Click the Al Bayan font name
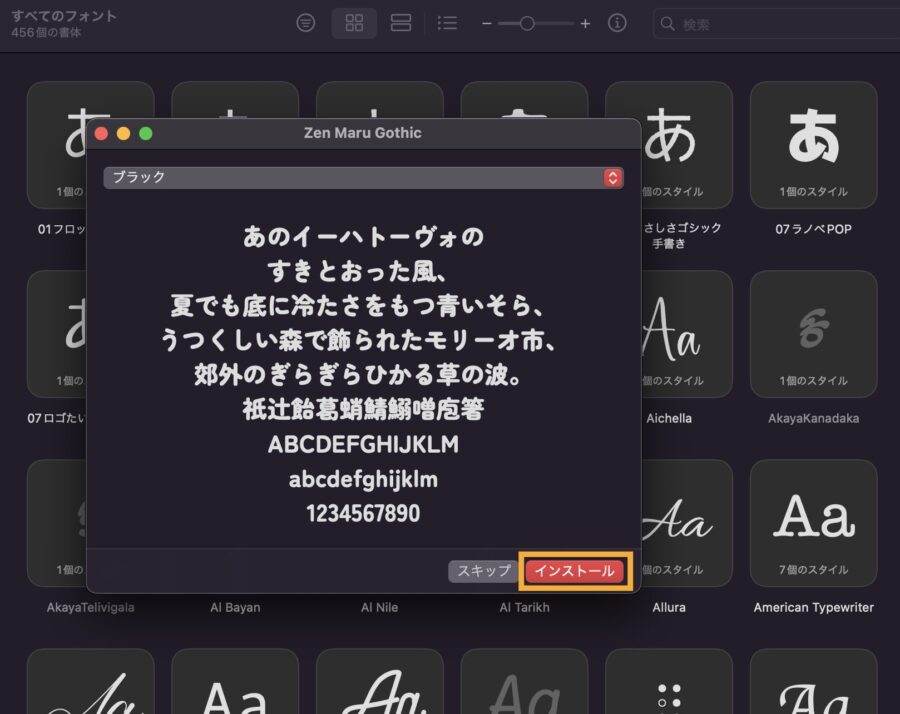The height and width of the screenshot is (714, 900). [235, 607]
